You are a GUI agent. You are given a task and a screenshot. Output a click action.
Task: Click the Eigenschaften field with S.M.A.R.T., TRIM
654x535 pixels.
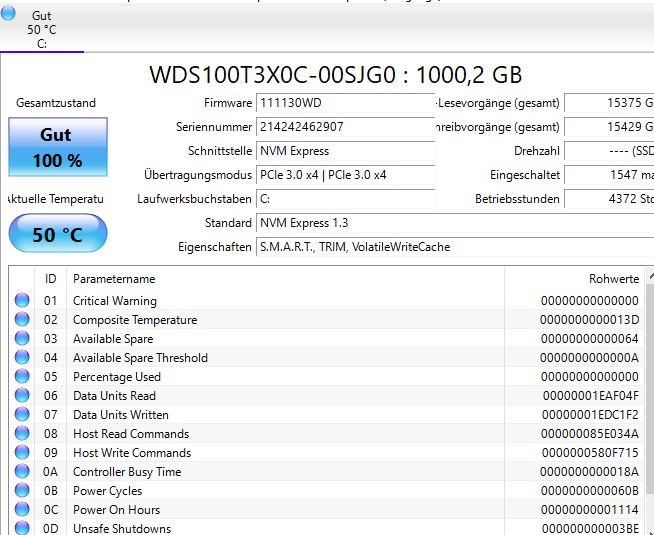[455, 247]
